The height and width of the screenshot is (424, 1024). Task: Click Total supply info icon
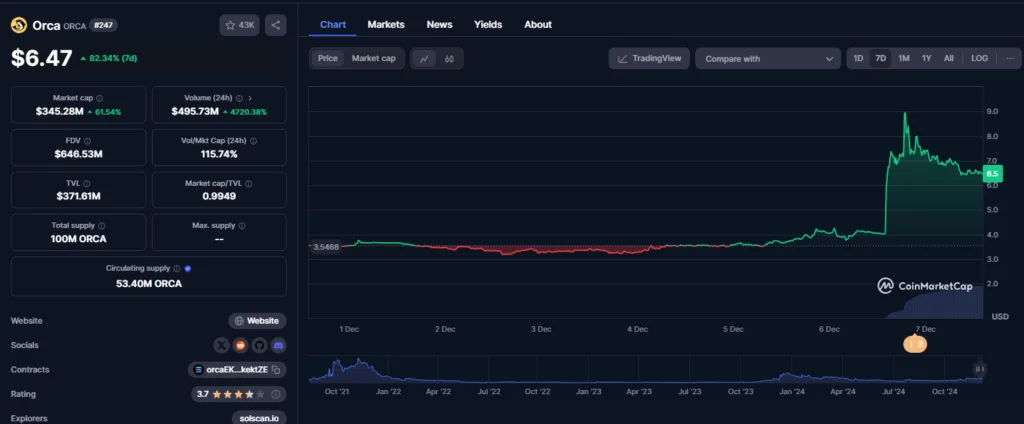coord(101,225)
